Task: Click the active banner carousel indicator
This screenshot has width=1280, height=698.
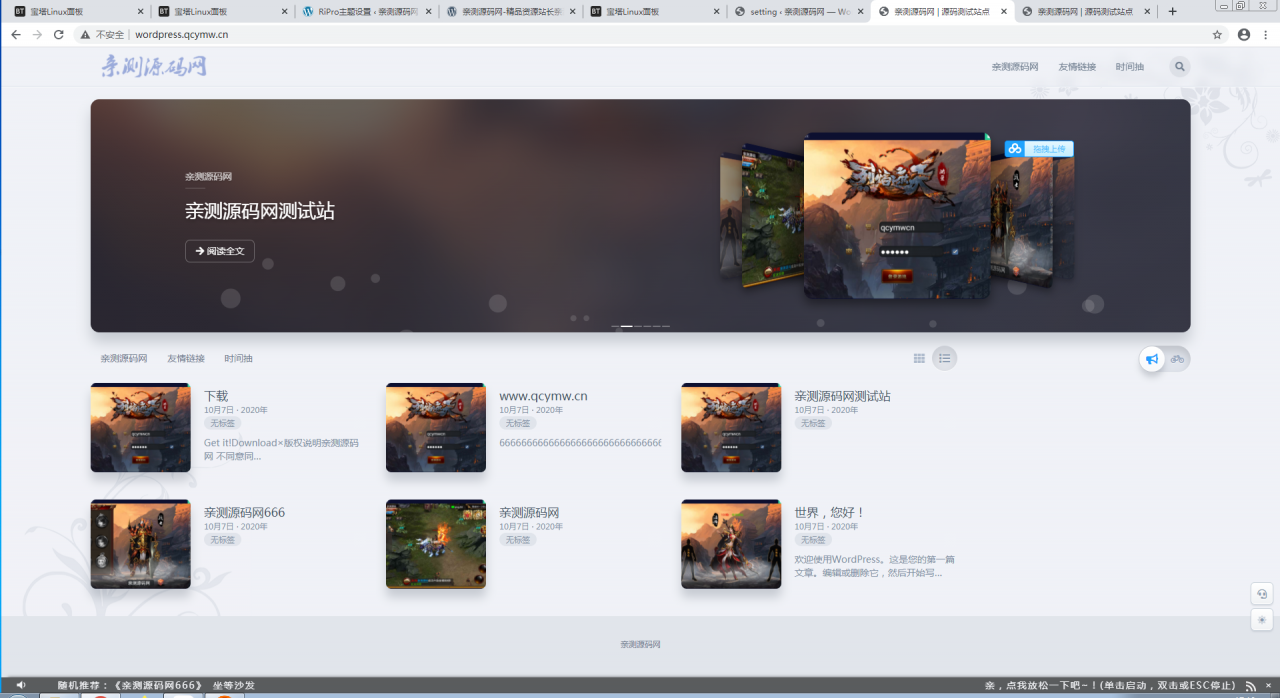Action: click(x=626, y=326)
